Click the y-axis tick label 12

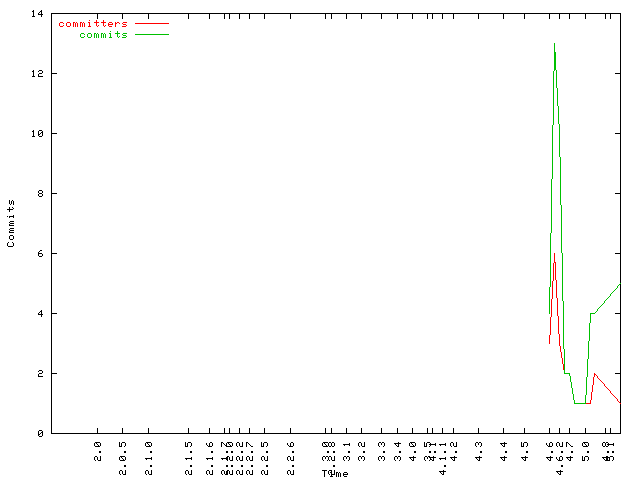click(x=36, y=74)
